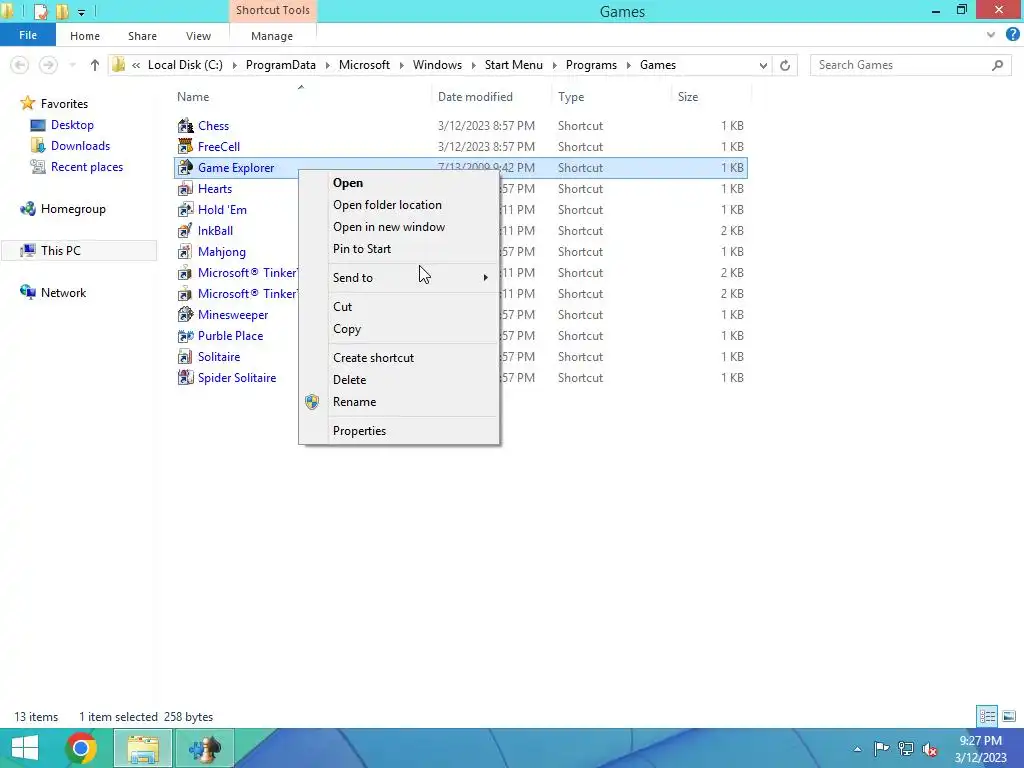Open the Home ribbon tab

(85, 36)
